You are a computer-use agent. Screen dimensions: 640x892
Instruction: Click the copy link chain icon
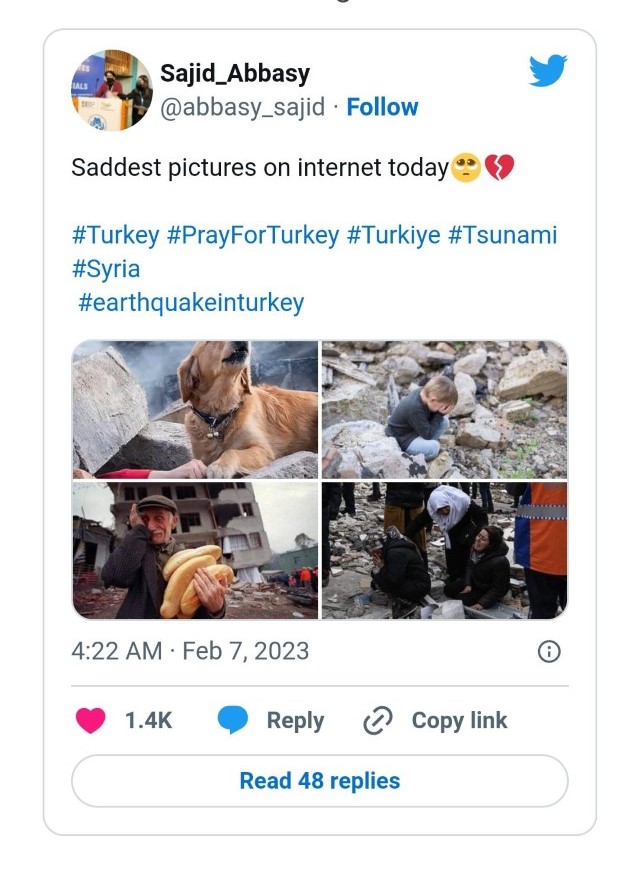pyautogui.click(x=377, y=721)
